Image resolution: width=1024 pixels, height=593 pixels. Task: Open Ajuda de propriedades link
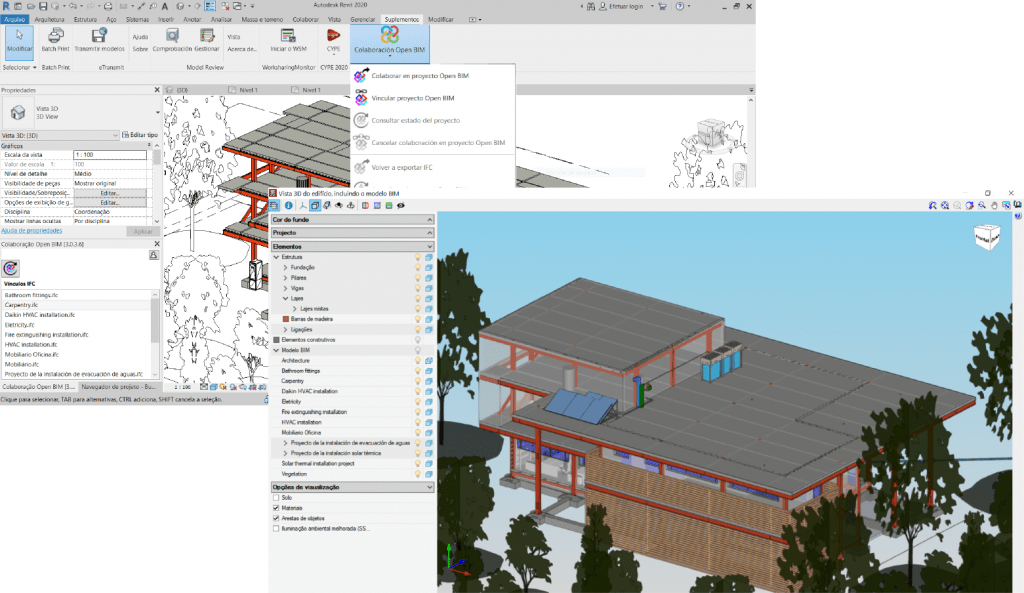coord(31,231)
